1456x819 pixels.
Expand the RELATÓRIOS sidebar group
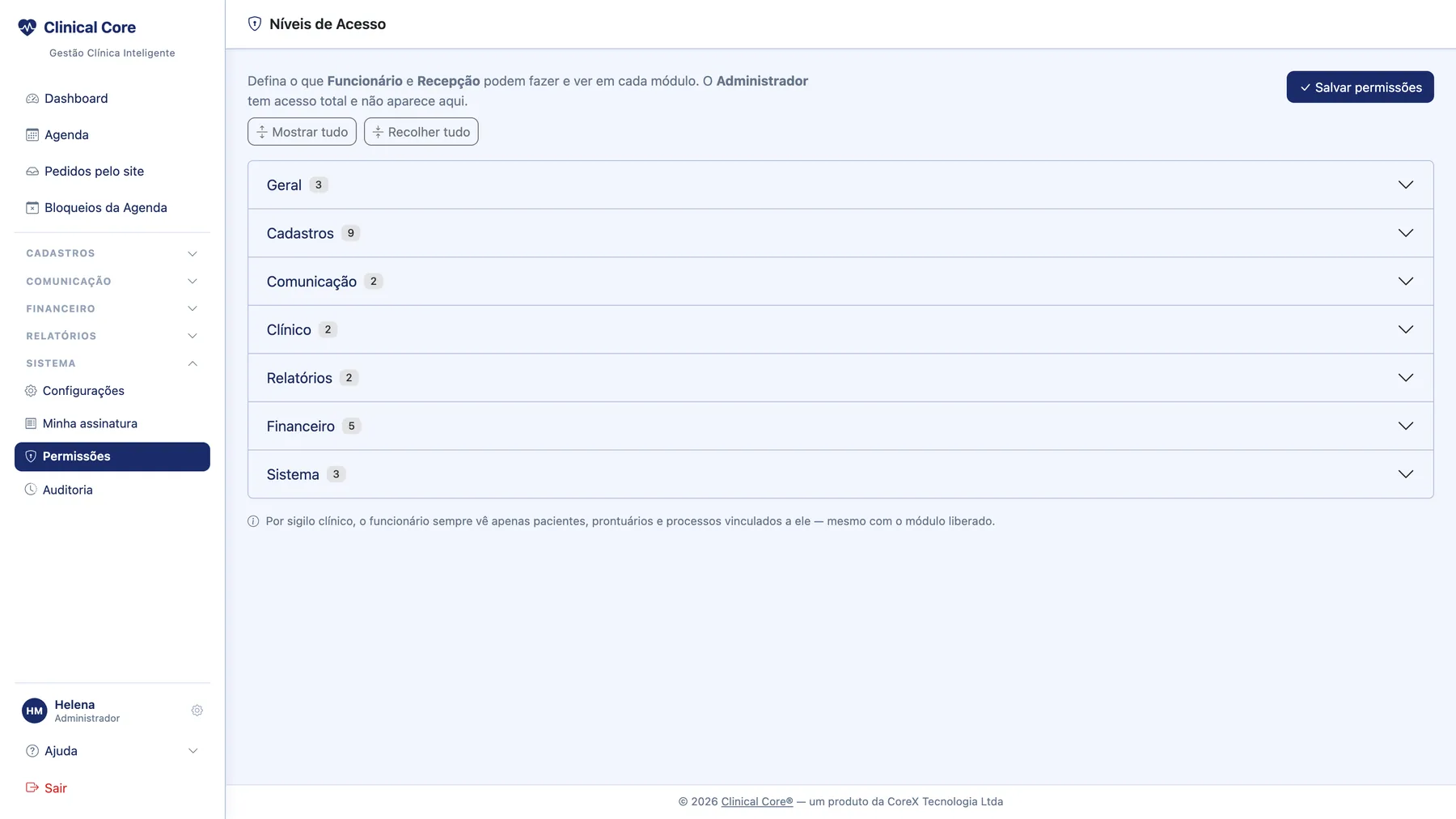click(112, 336)
